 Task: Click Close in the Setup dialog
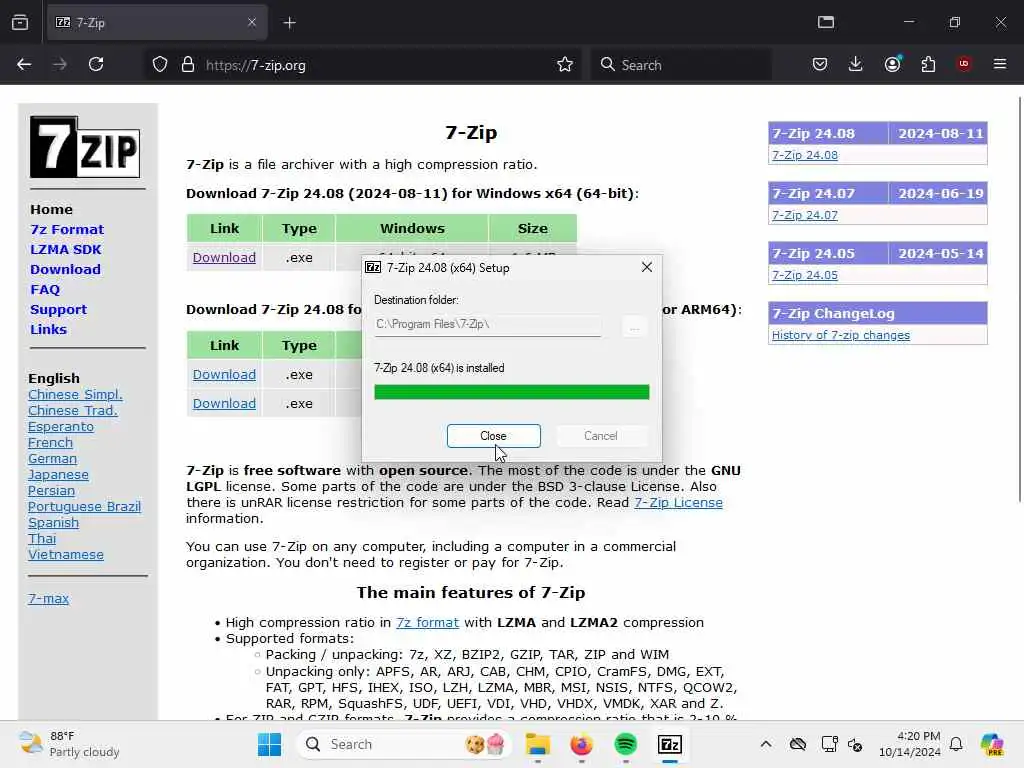pos(494,436)
